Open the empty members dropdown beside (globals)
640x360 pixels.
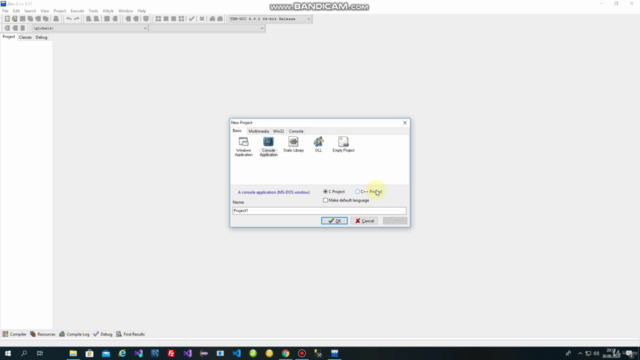tap(207, 28)
